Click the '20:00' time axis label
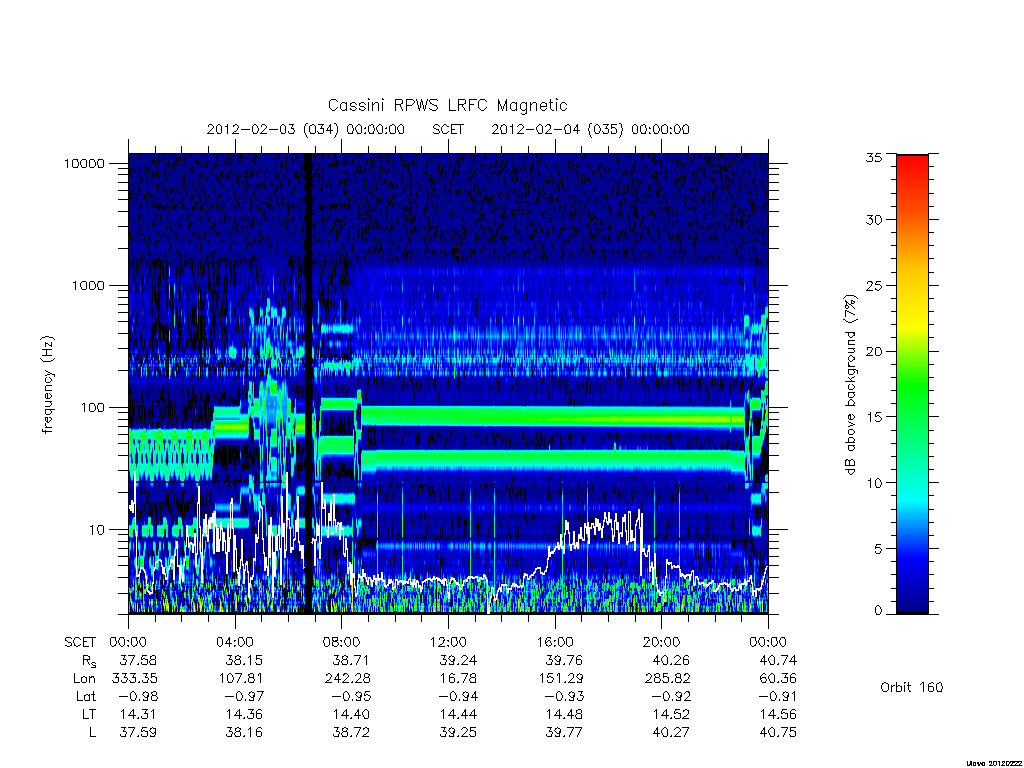The image size is (1024, 768). 662,643
